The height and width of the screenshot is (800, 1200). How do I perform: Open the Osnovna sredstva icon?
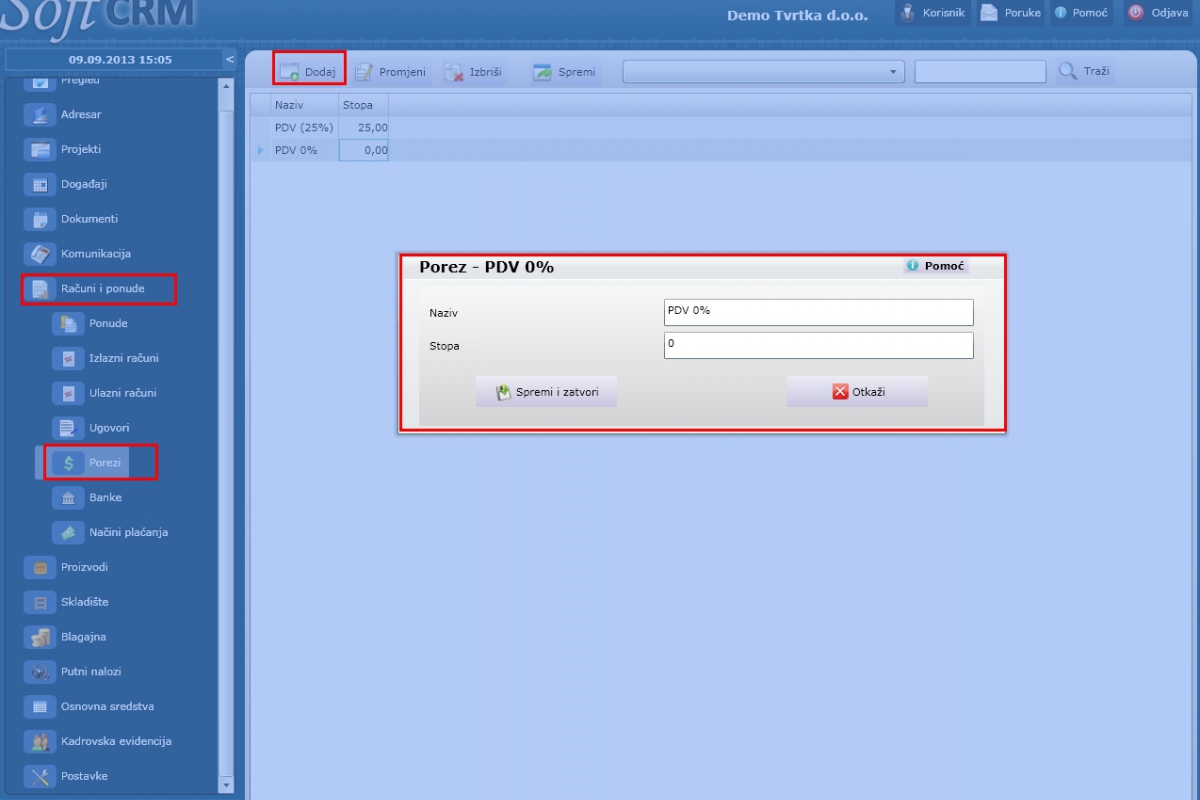(40, 706)
